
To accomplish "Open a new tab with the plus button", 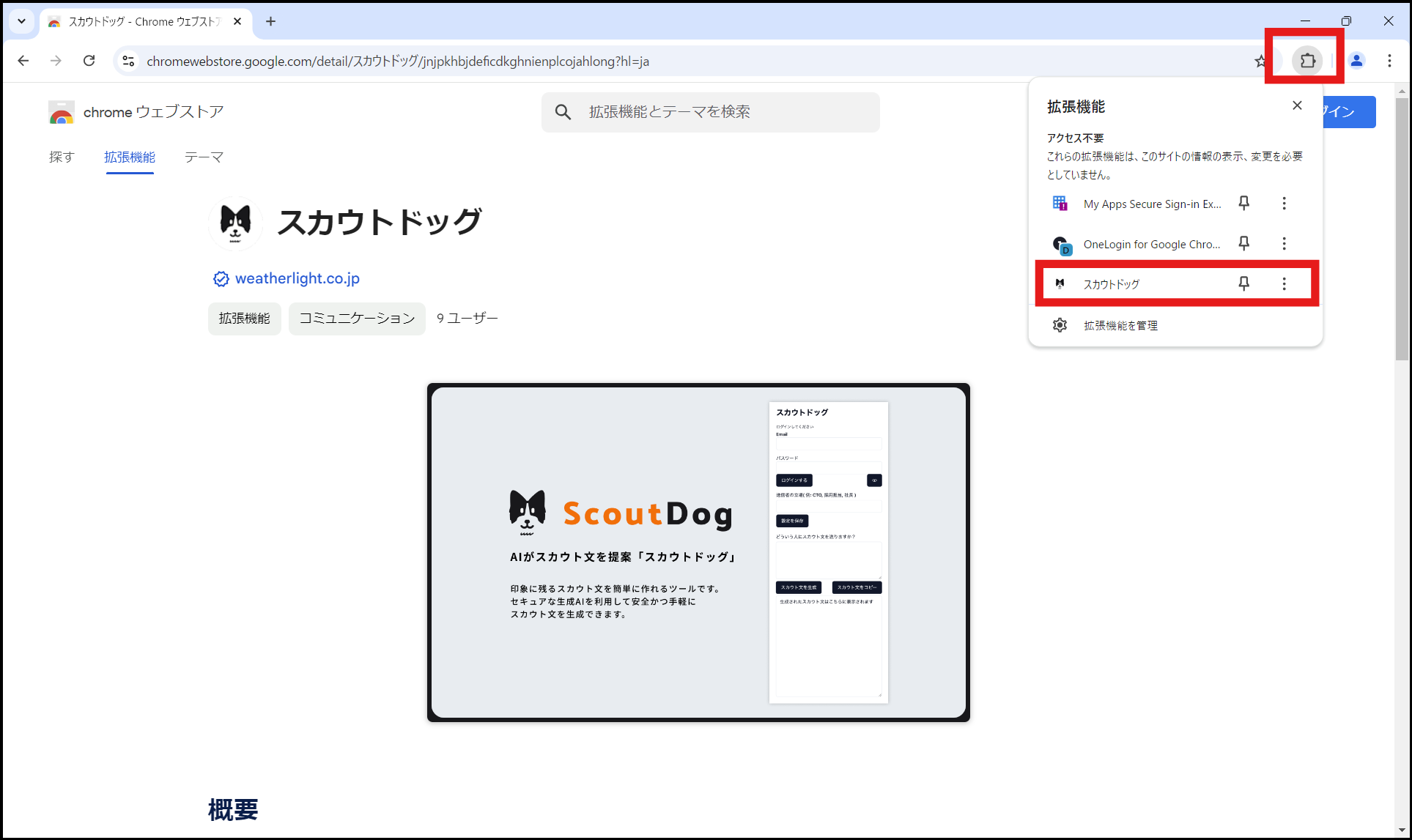I will (x=270, y=21).
